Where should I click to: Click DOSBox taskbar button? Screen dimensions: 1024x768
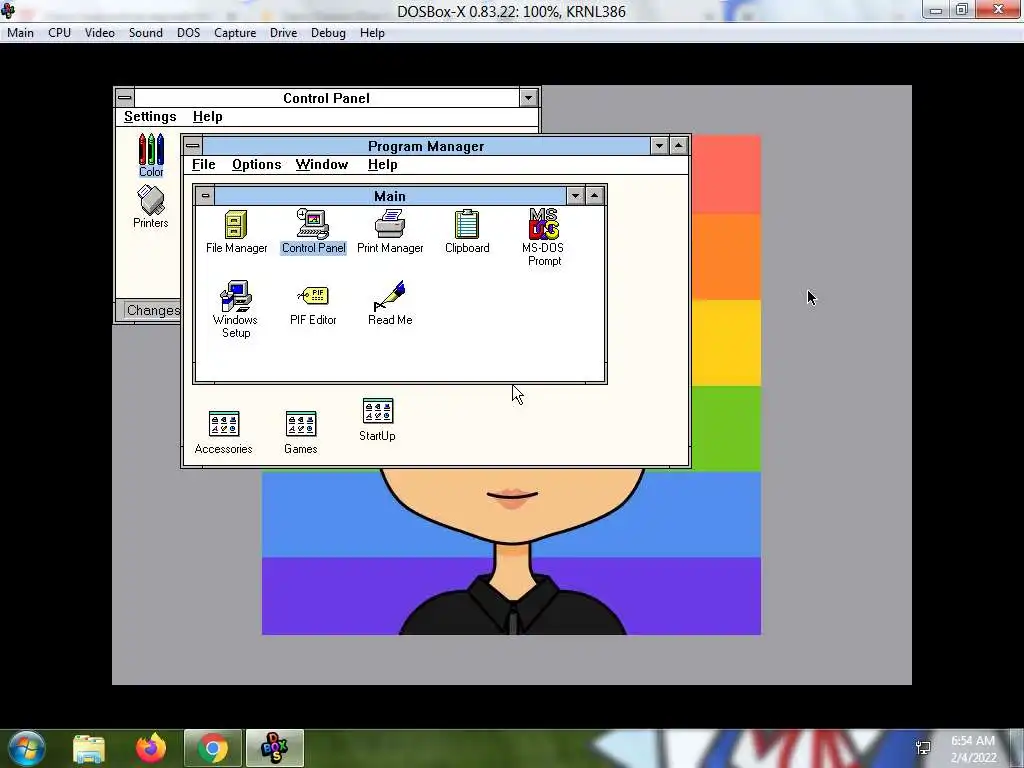click(274, 748)
